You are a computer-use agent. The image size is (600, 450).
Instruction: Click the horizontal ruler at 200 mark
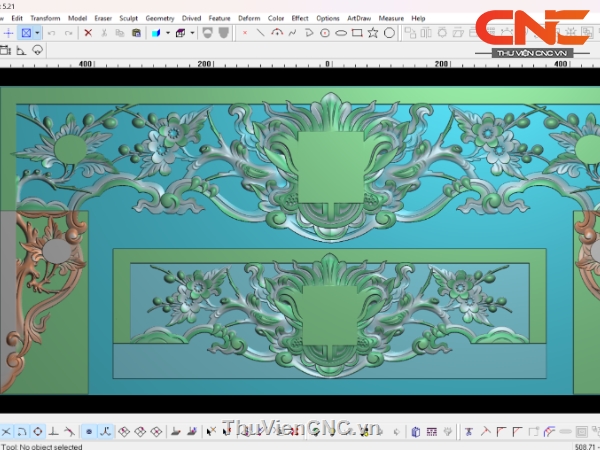pyautogui.click(x=205, y=63)
